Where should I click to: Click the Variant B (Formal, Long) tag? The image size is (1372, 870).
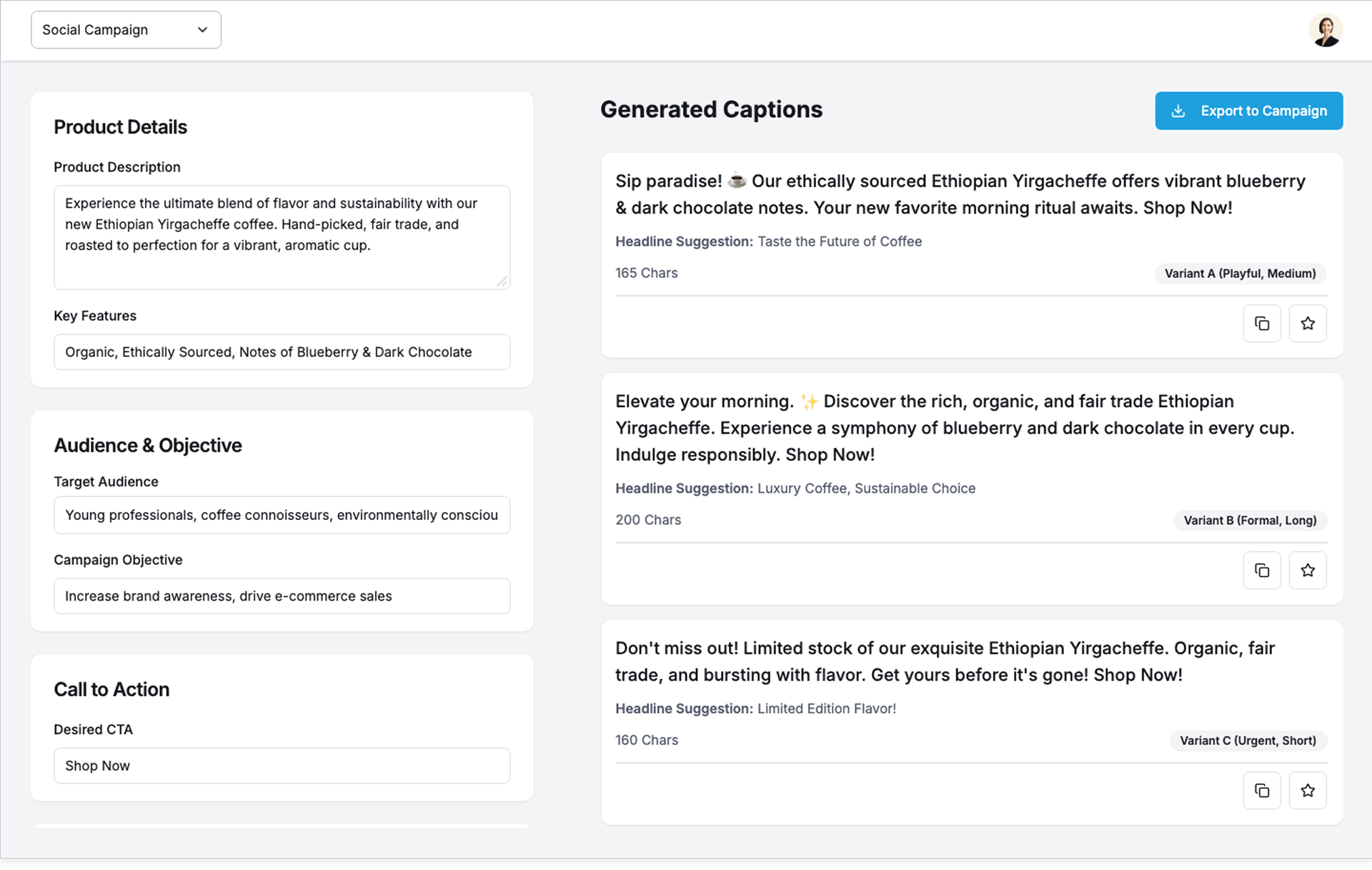[1250, 521]
